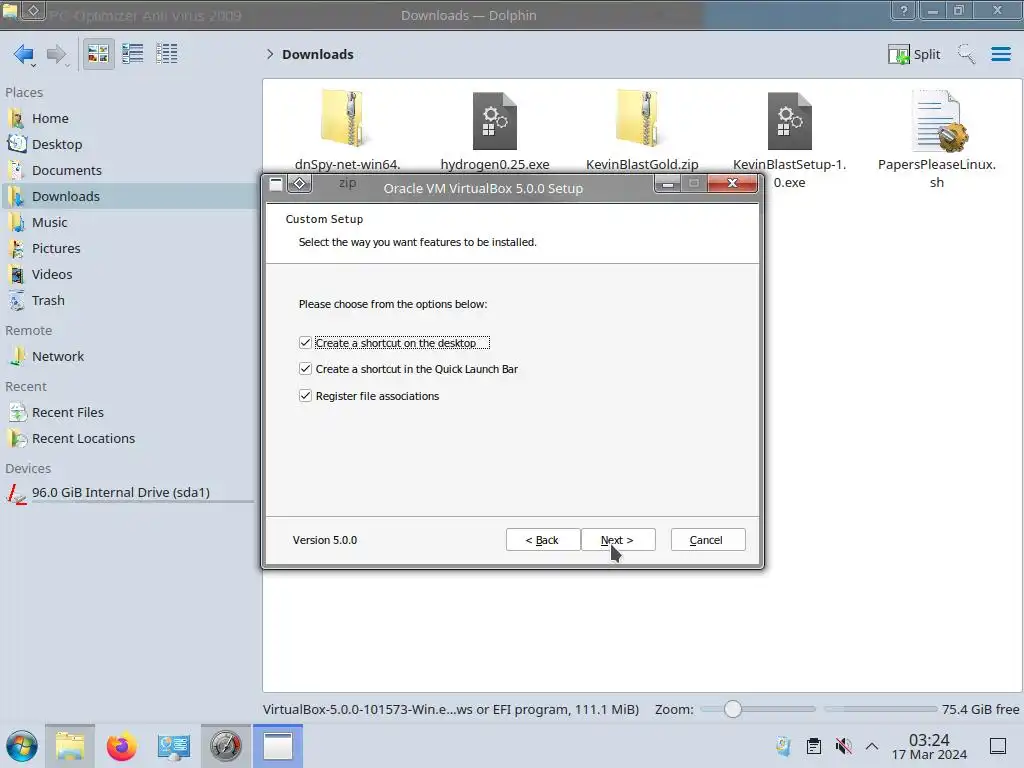1024x768 pixels.
Task: Toggle the muted volume tray icon
Action: click(844, 746)
